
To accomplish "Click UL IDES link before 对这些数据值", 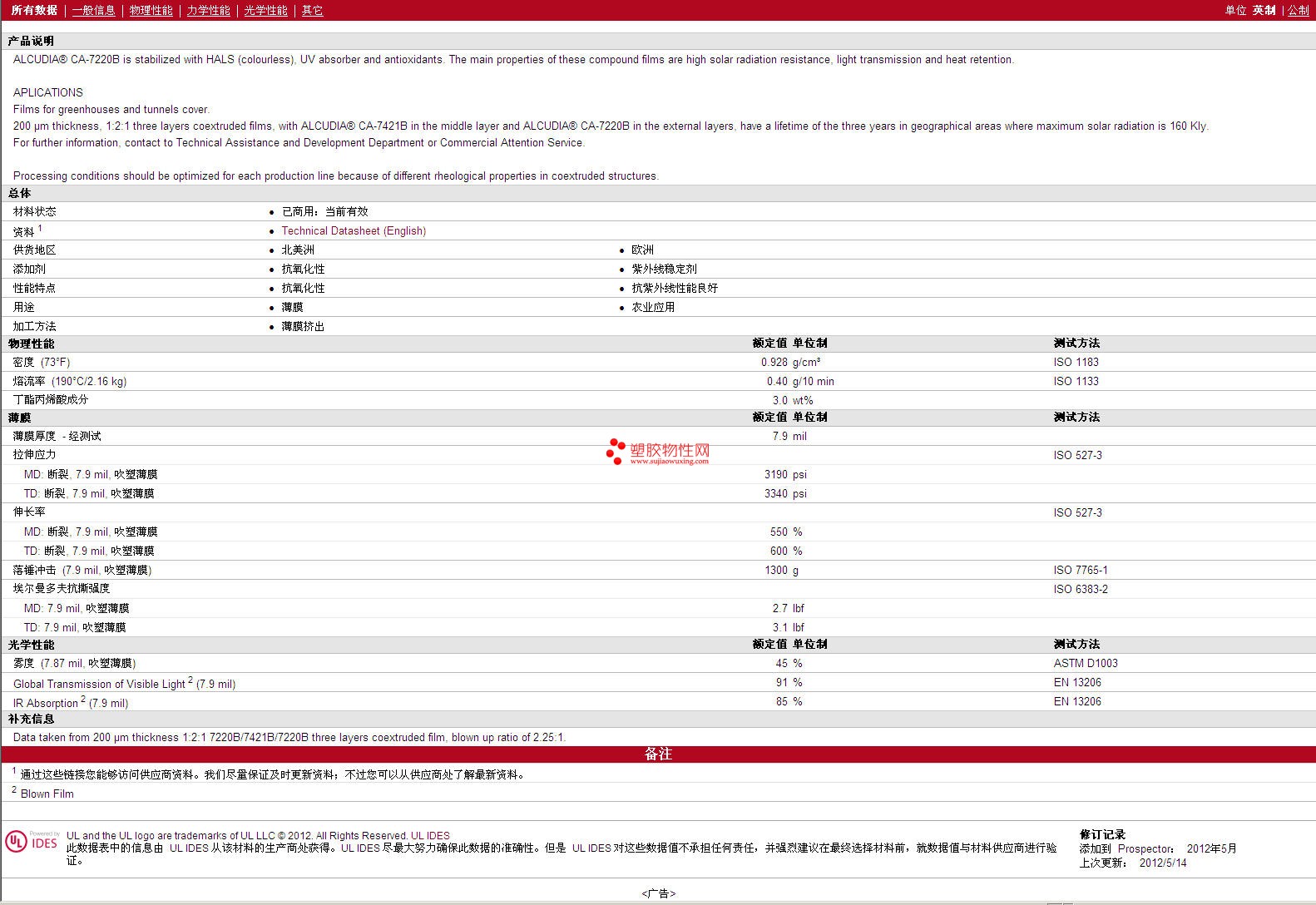I will [591, 848].
